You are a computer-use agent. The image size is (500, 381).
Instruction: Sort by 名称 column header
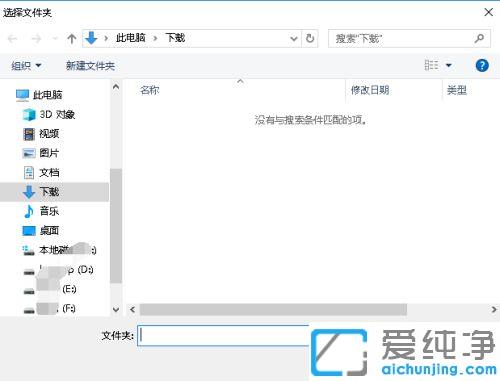click(x=150, y=90)
